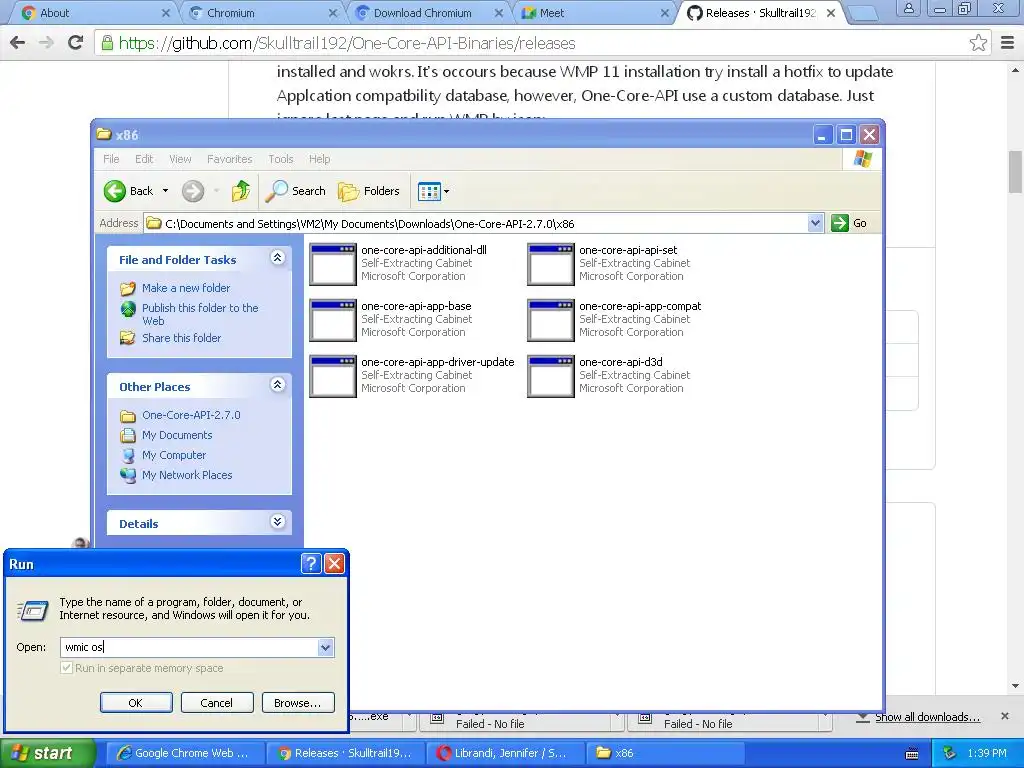
Task: Open the Windows Start menu
Action: pos(47,753)
